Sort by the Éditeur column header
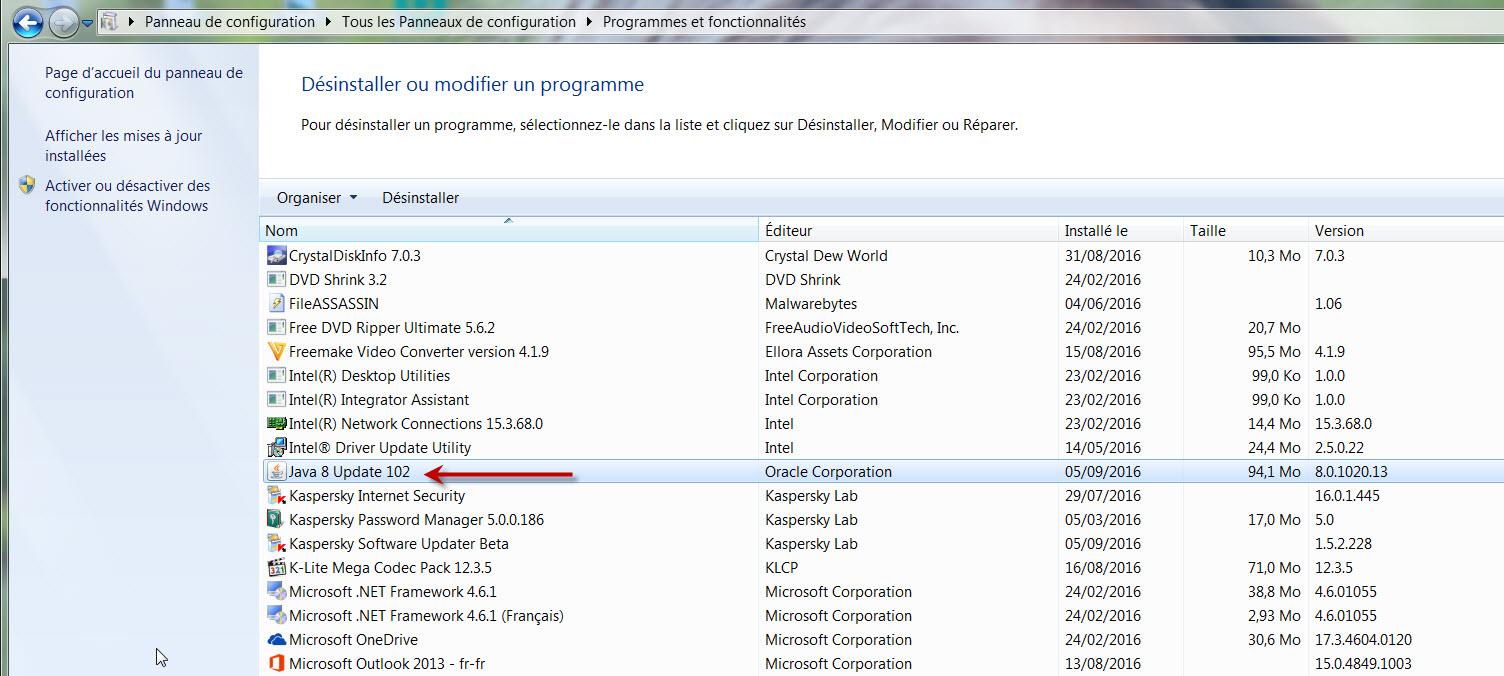 click(x=909, y=231)
